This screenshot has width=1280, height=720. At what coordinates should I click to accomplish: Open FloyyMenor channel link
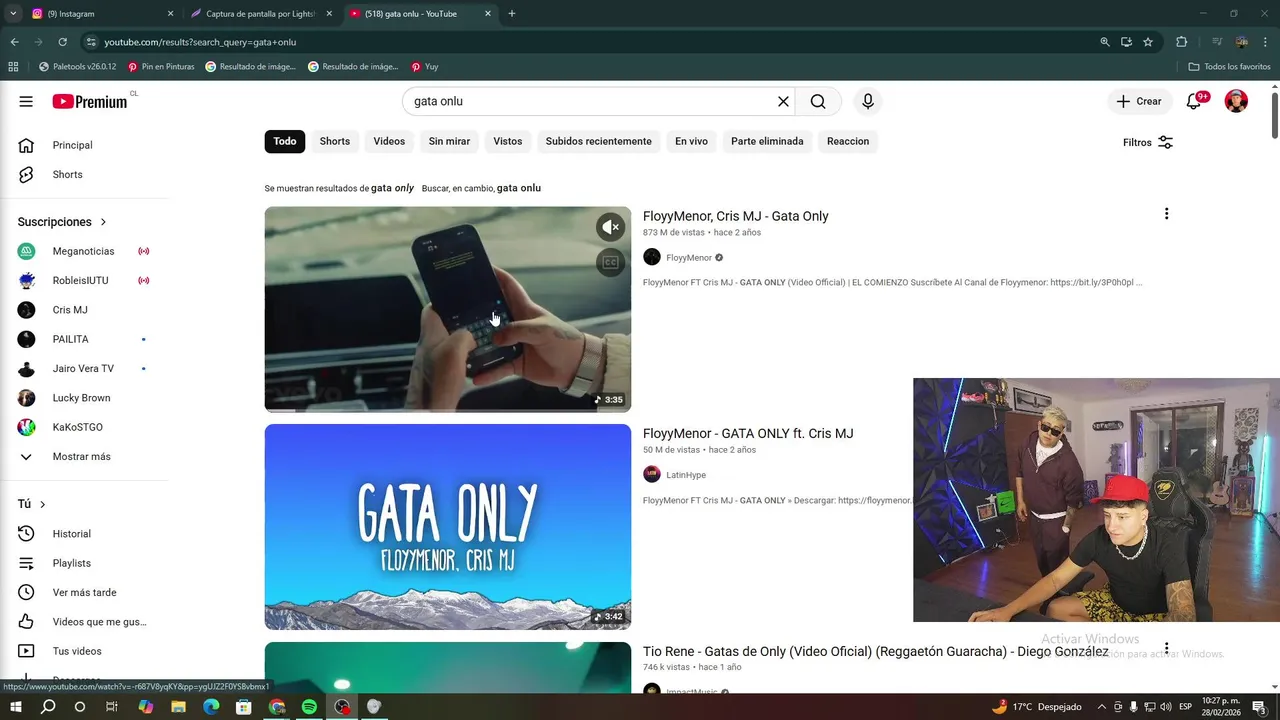point(689,257)
